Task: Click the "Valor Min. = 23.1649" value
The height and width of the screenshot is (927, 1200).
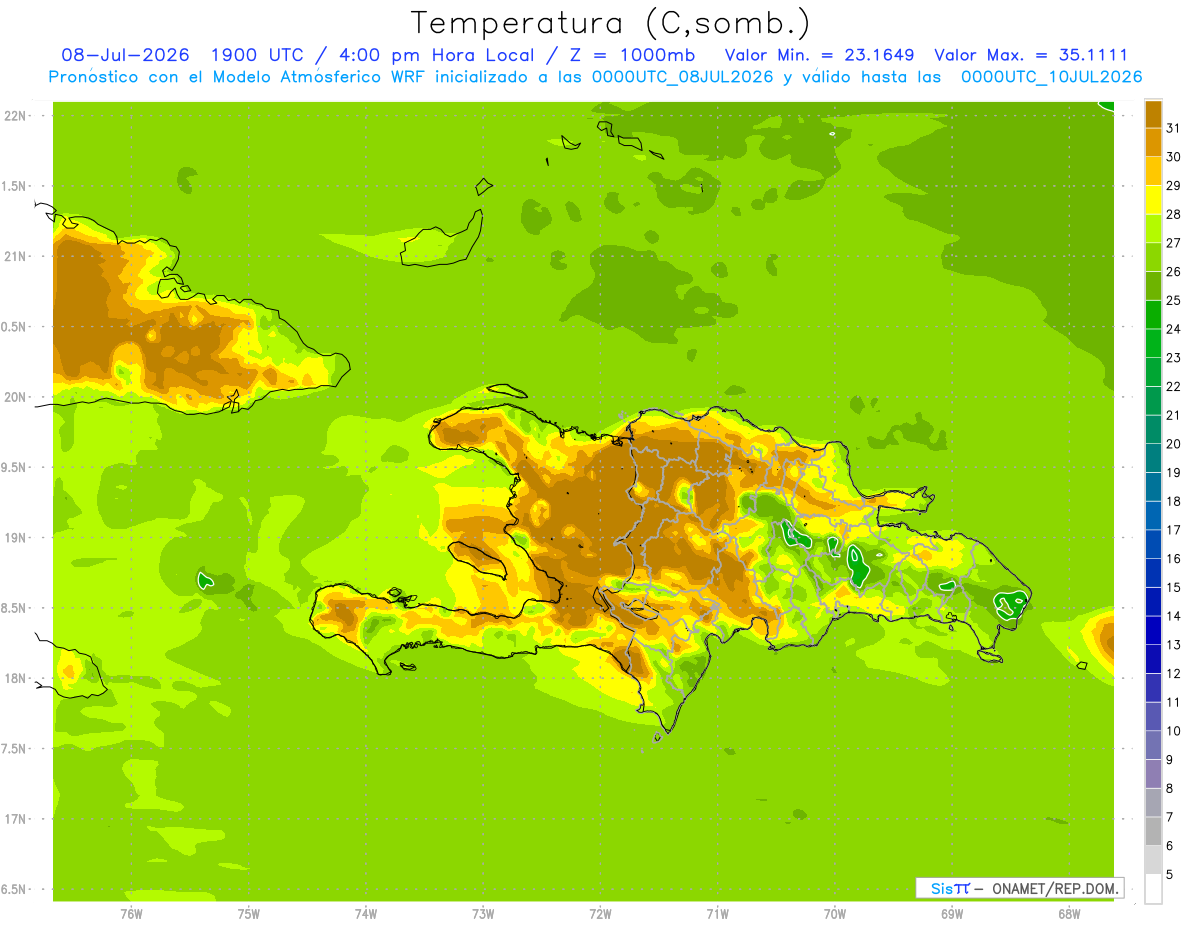Action: point(819,55)
